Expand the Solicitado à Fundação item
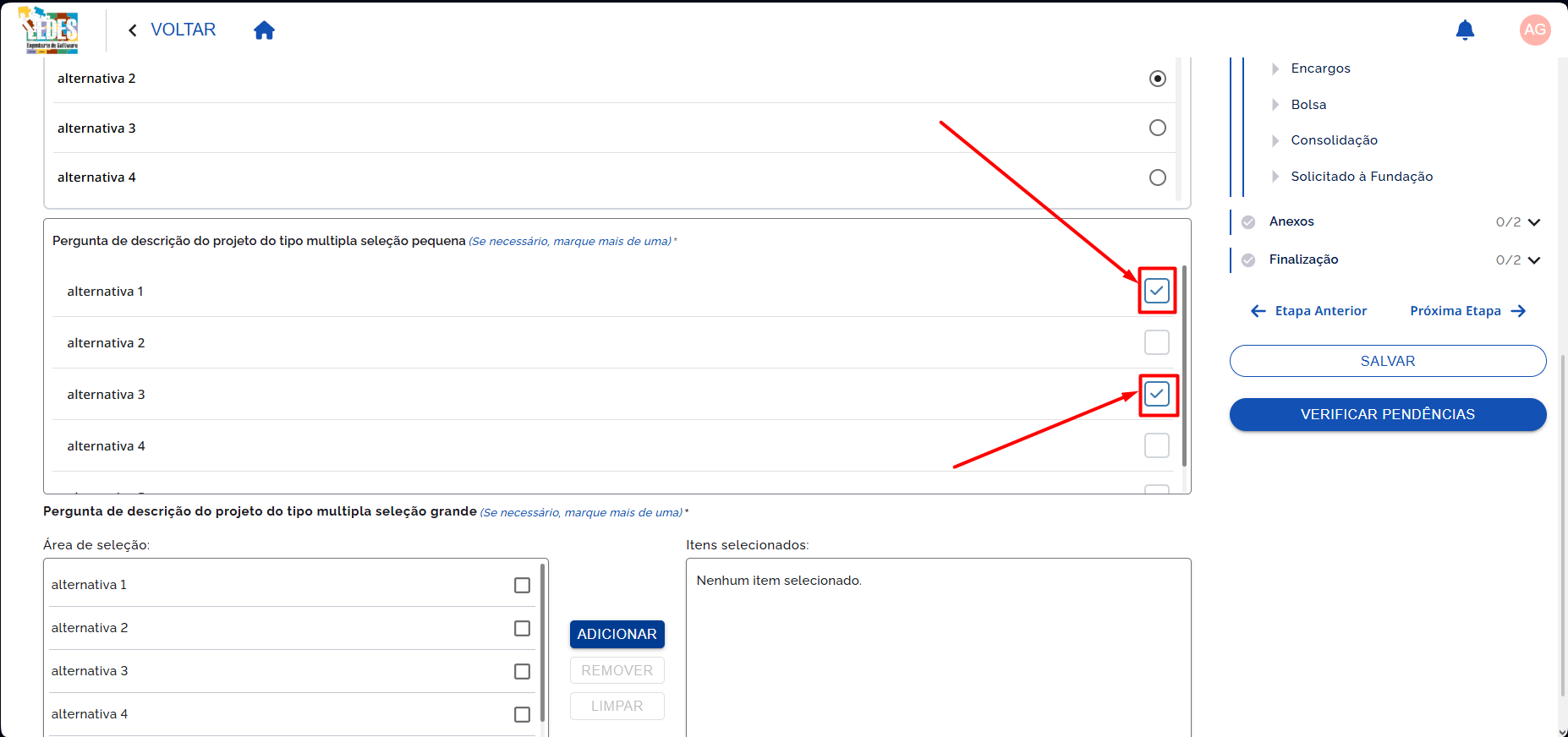Image resolution: width=1568 pixels, height=737 pixels. [x=1275, y=177]
